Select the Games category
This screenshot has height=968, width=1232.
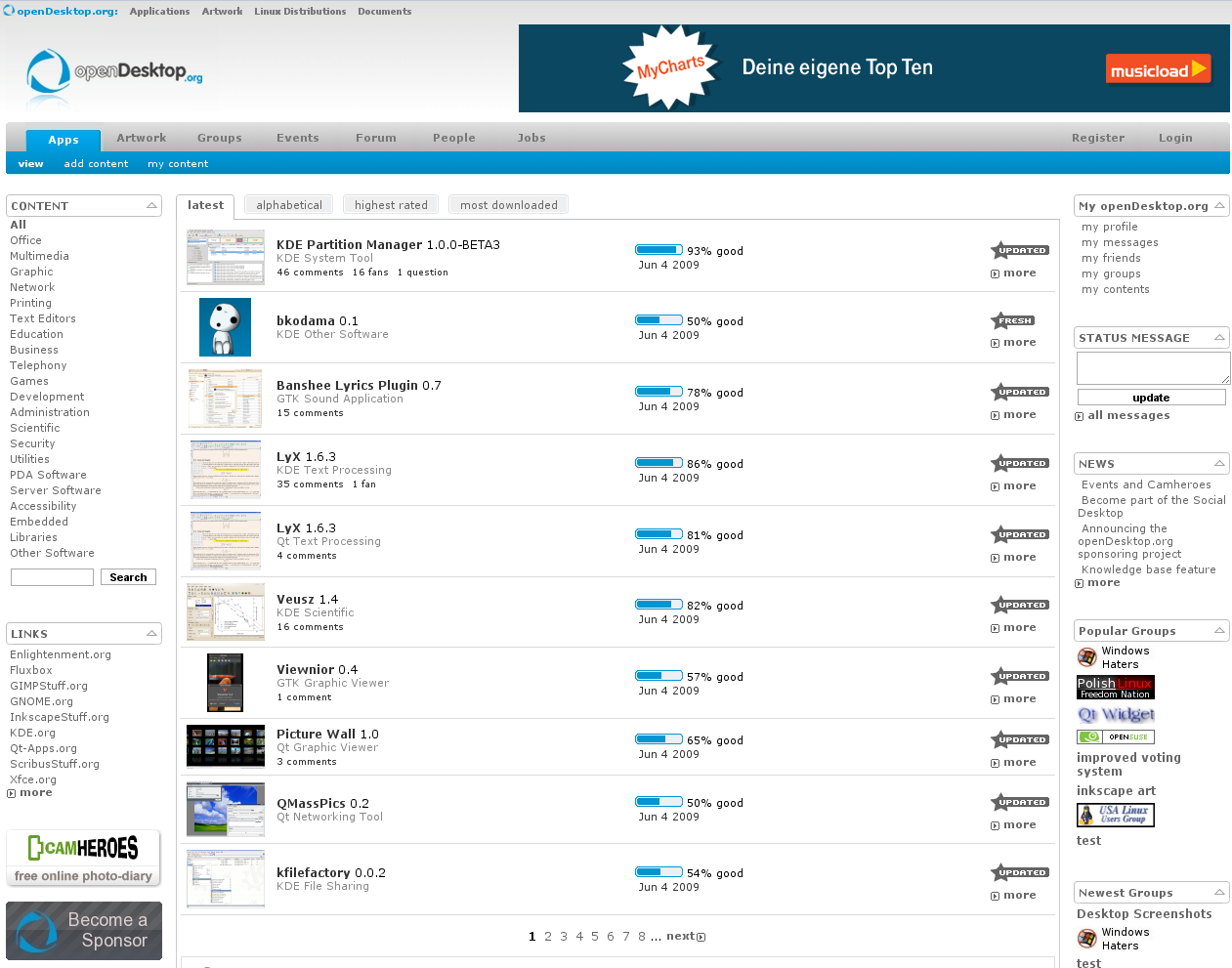(x=29, y=381)
